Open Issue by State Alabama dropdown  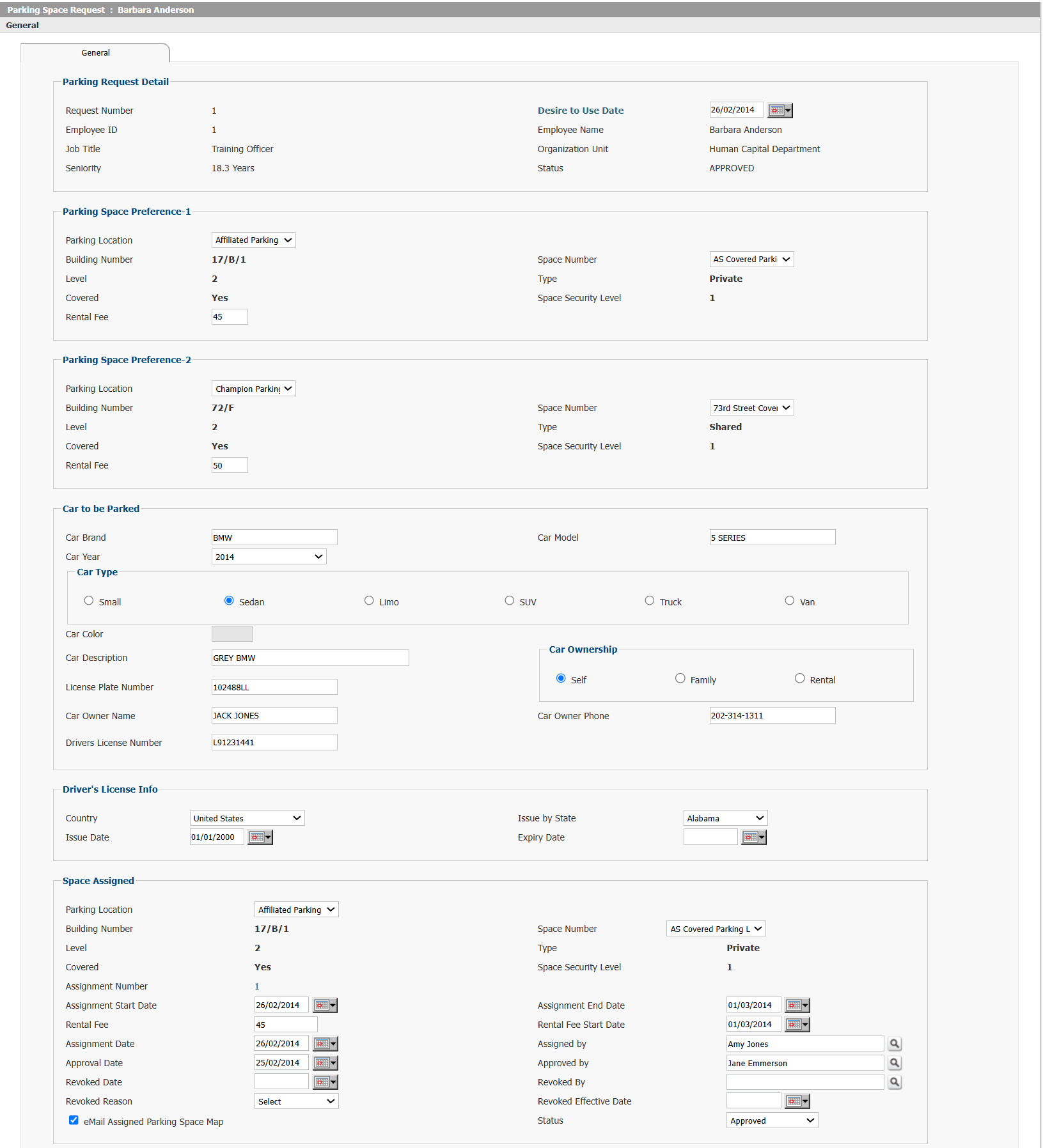pos(726,818)
